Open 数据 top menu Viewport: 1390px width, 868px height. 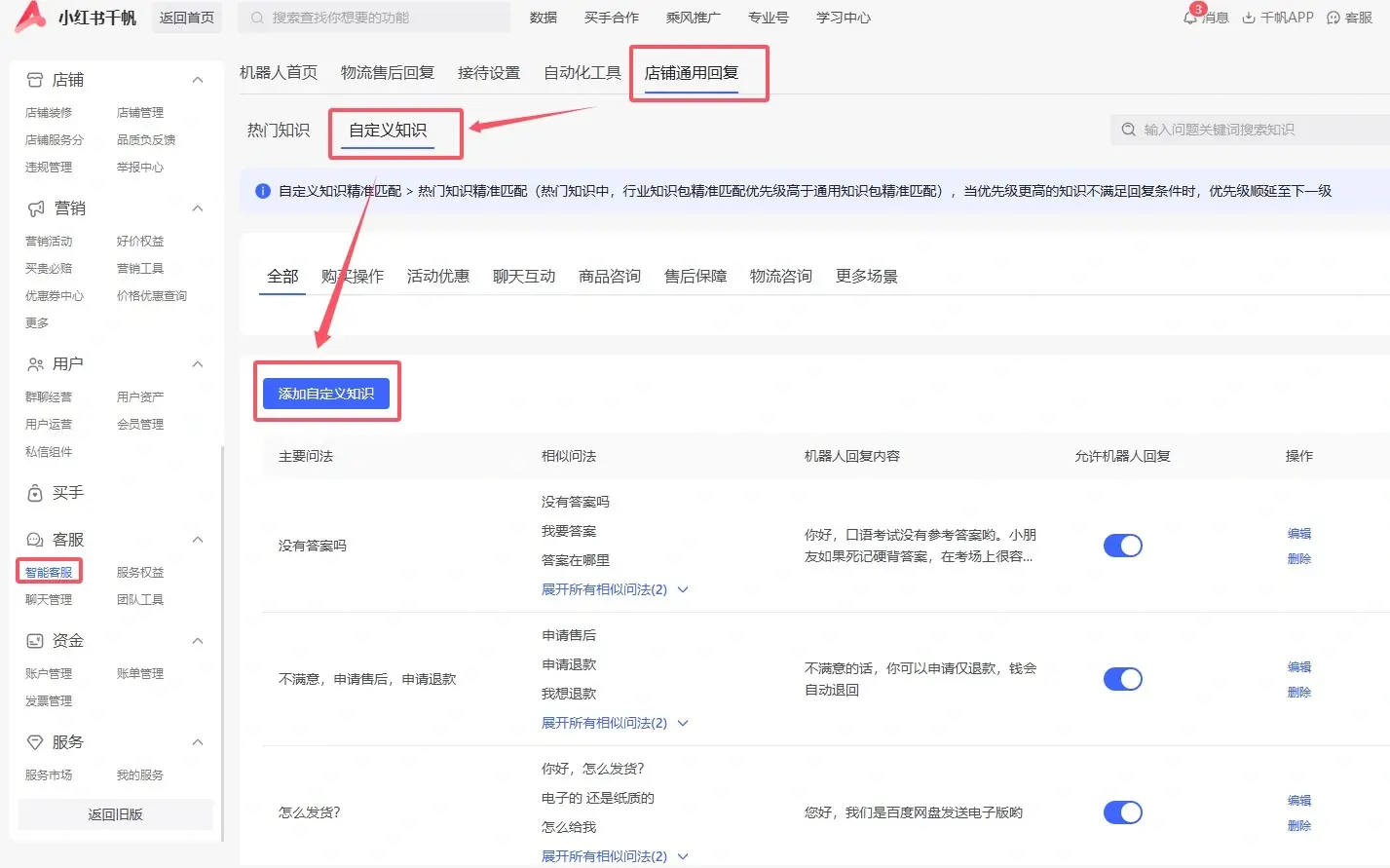point(544,18)
